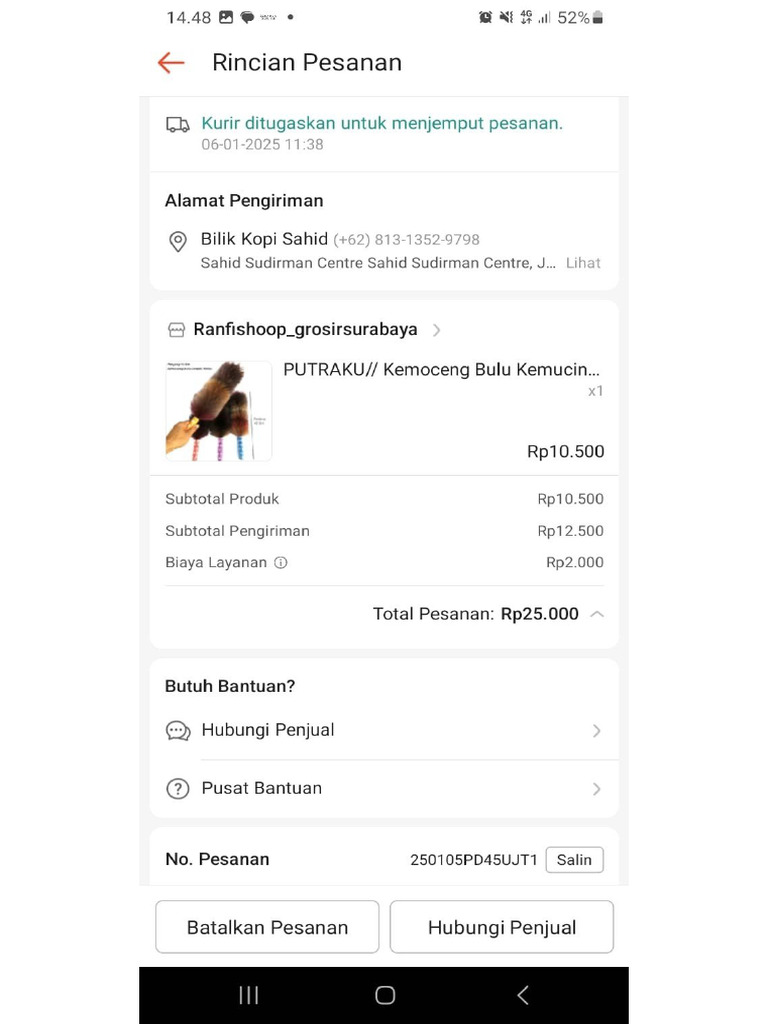Screen dimensions: 768x1024
Task: Tap the red back arrow
Action: 171,63
